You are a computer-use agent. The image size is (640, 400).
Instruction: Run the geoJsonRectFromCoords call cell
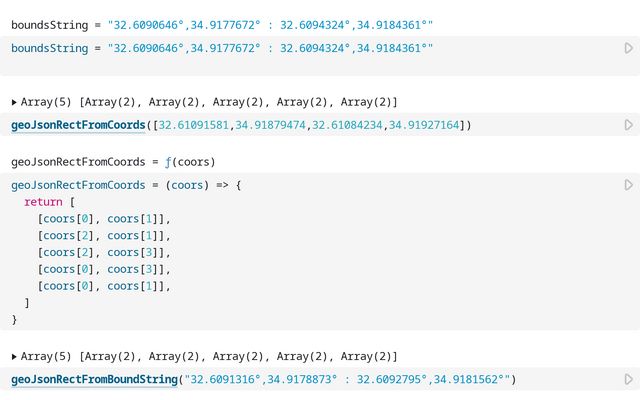tap(628, 125)
